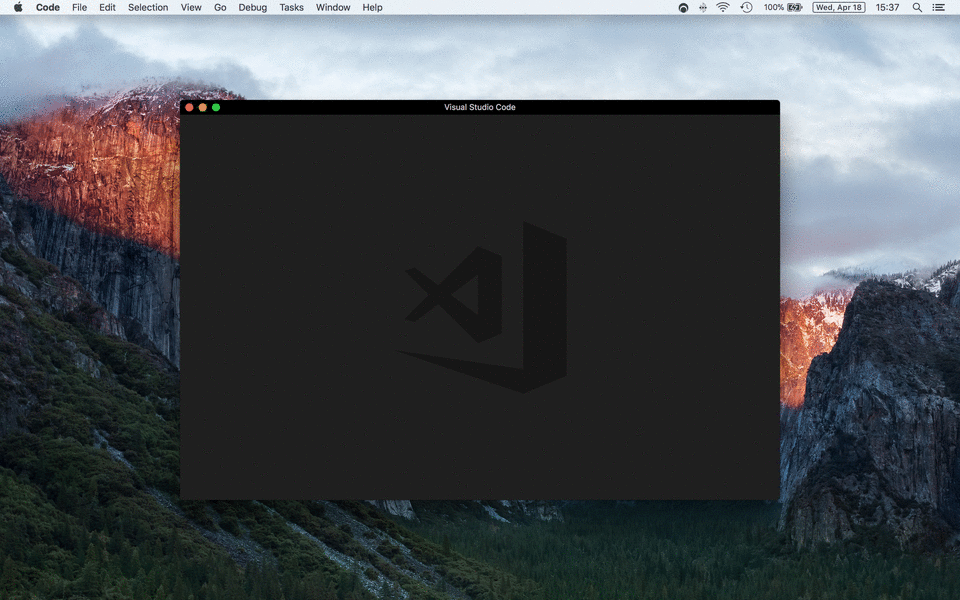The width and height of the screenshot is (960, 600).
Task: Click the 15:37 clock
Action: (x=887, y=7)
